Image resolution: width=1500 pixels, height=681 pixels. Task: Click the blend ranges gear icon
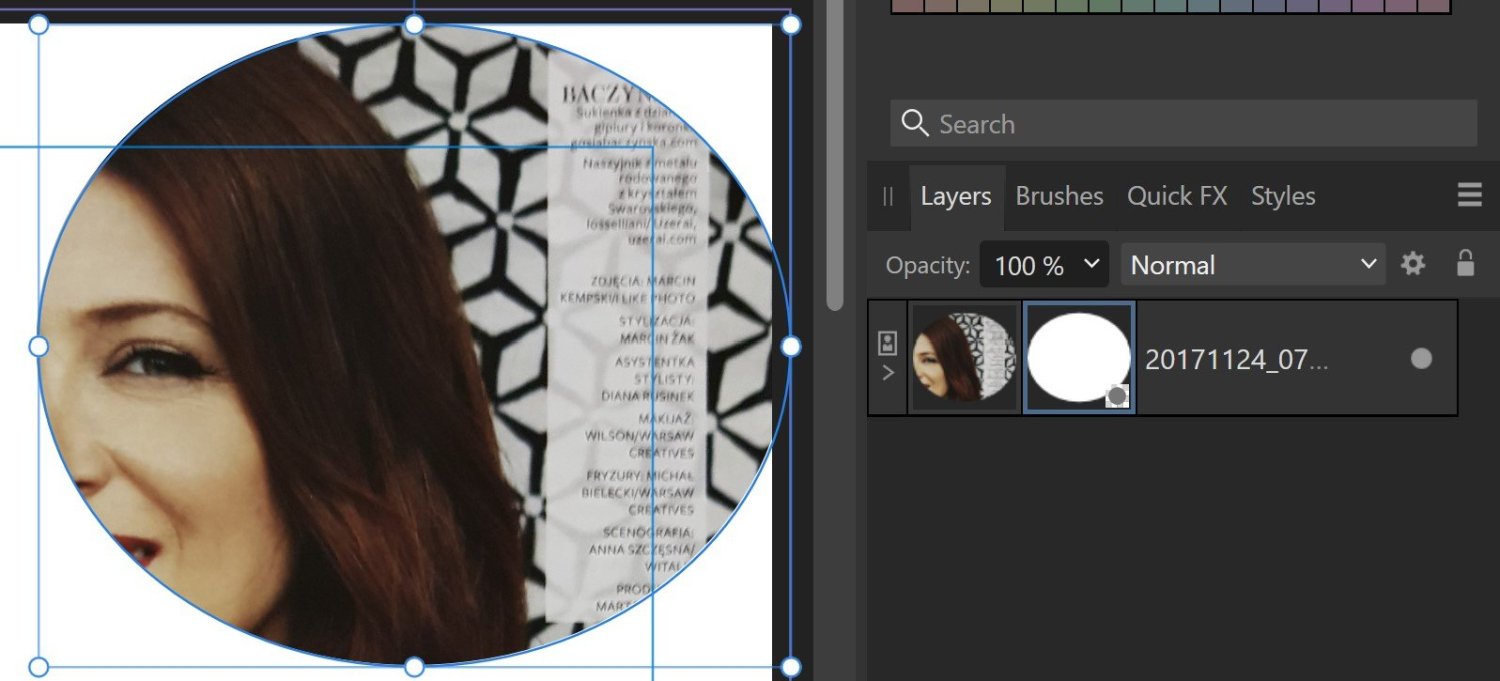tap(1412, 264)
